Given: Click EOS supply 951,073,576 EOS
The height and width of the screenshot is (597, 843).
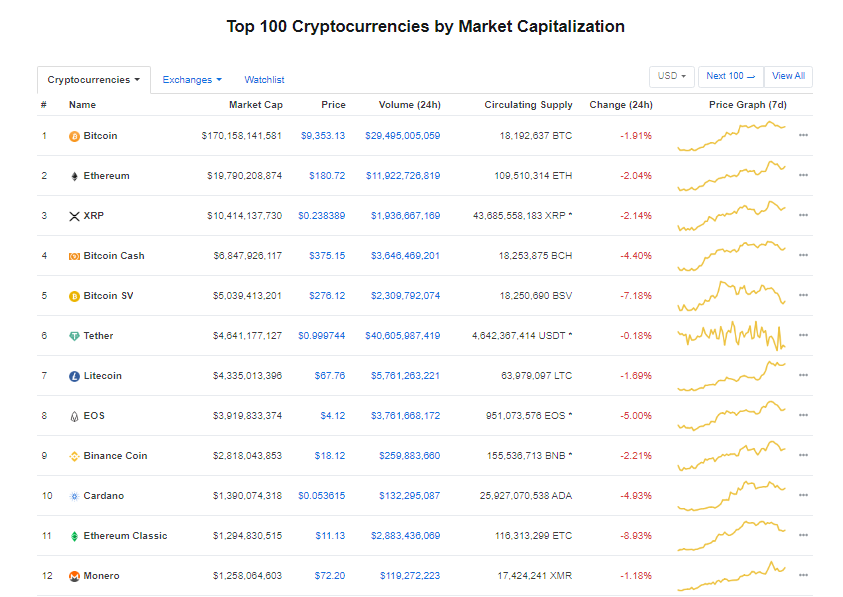Looking at the screenshot, I should [x=528, y=416].
